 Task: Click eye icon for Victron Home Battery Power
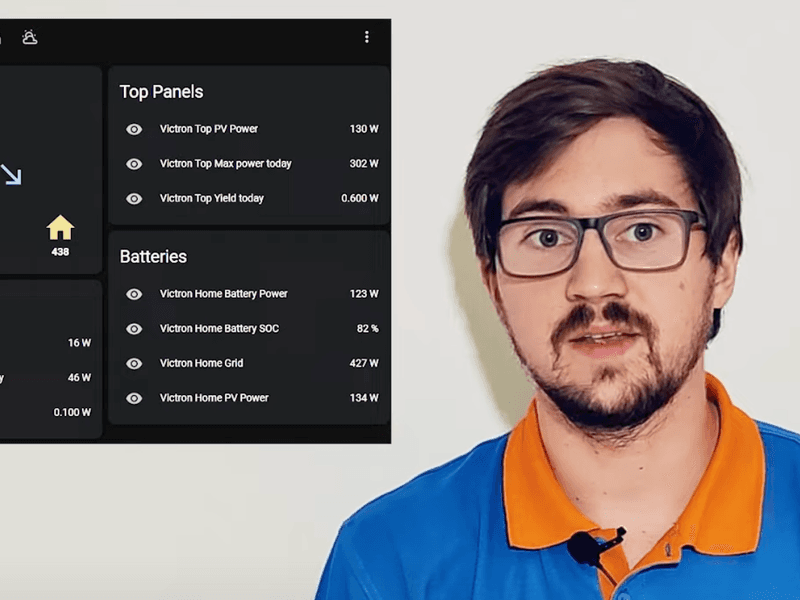(x=134, y=294)
